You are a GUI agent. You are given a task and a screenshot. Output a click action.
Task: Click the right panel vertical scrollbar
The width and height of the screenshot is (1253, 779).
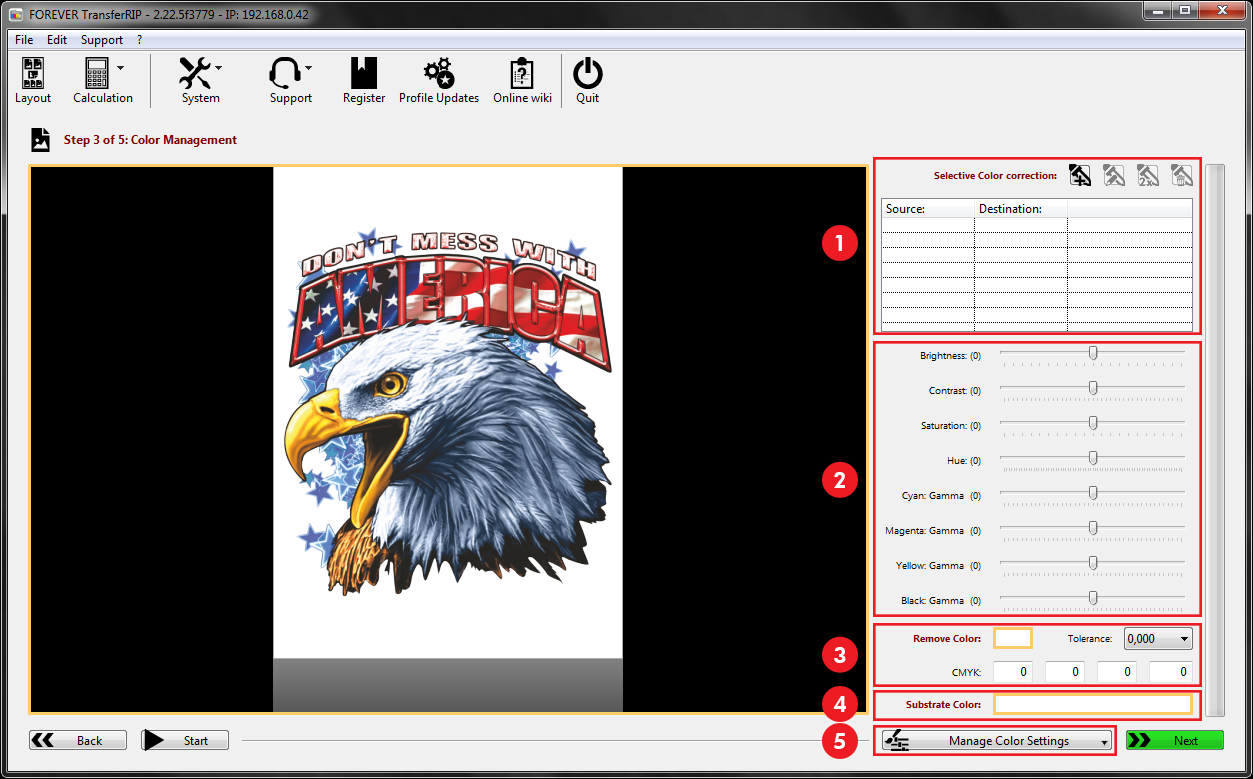pos(1215,440)
